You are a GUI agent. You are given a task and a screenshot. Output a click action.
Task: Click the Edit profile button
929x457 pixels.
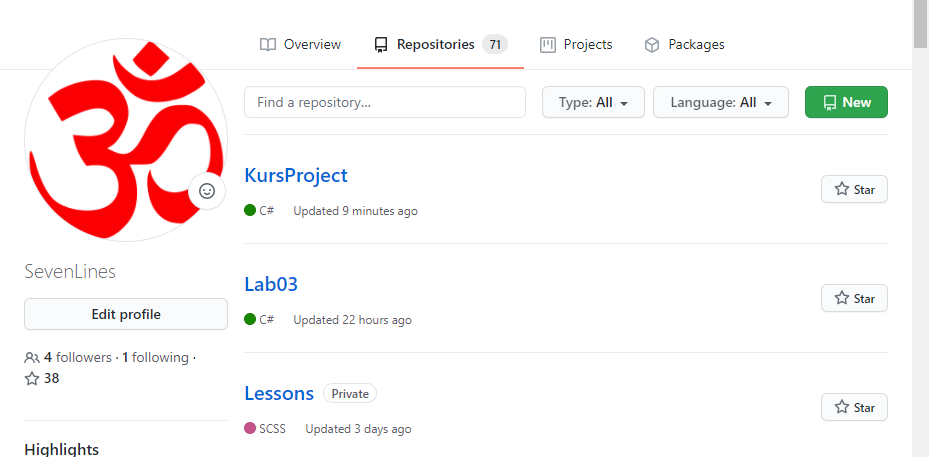point(126,314)
